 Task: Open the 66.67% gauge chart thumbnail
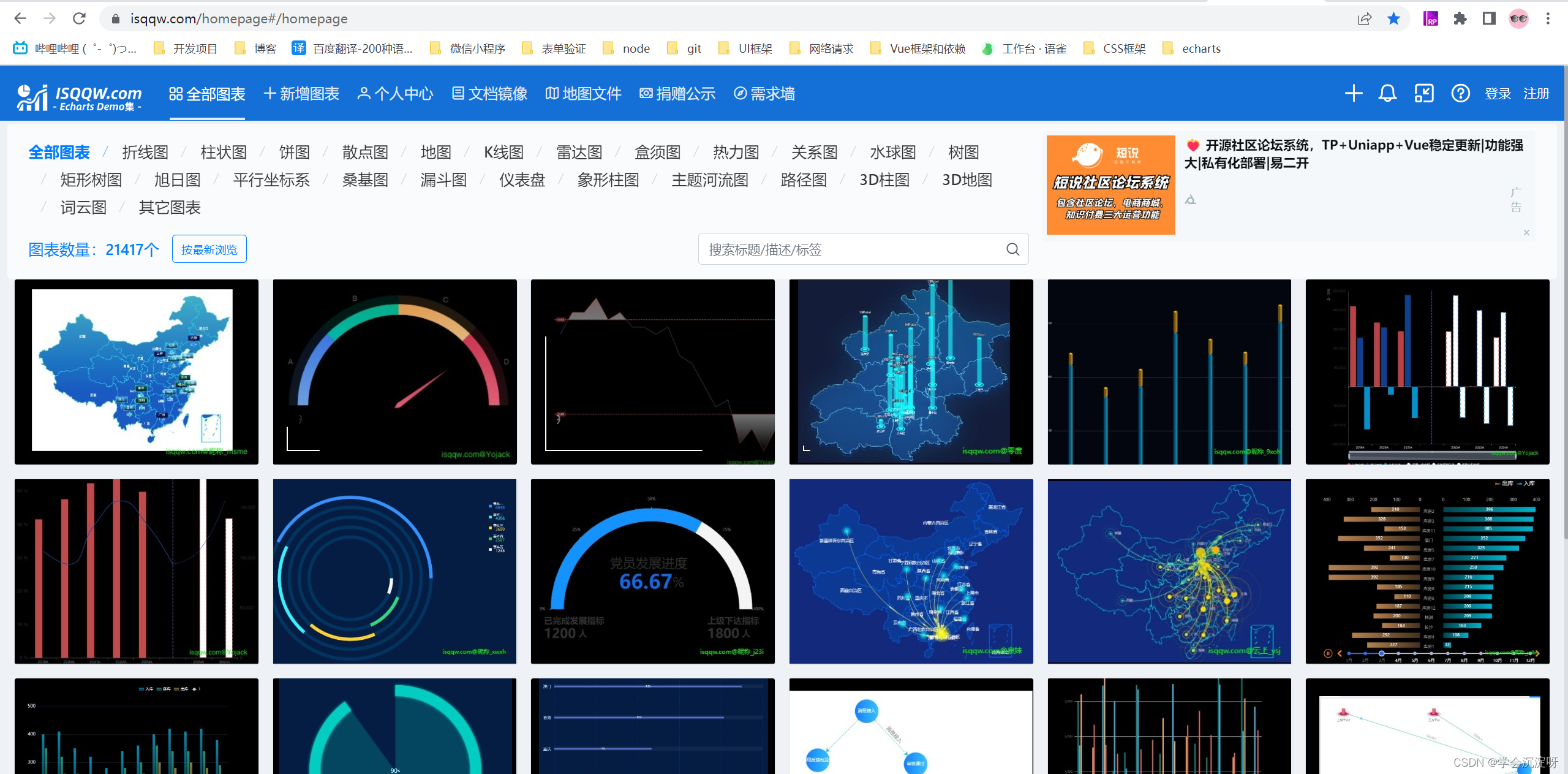(652, 571)
